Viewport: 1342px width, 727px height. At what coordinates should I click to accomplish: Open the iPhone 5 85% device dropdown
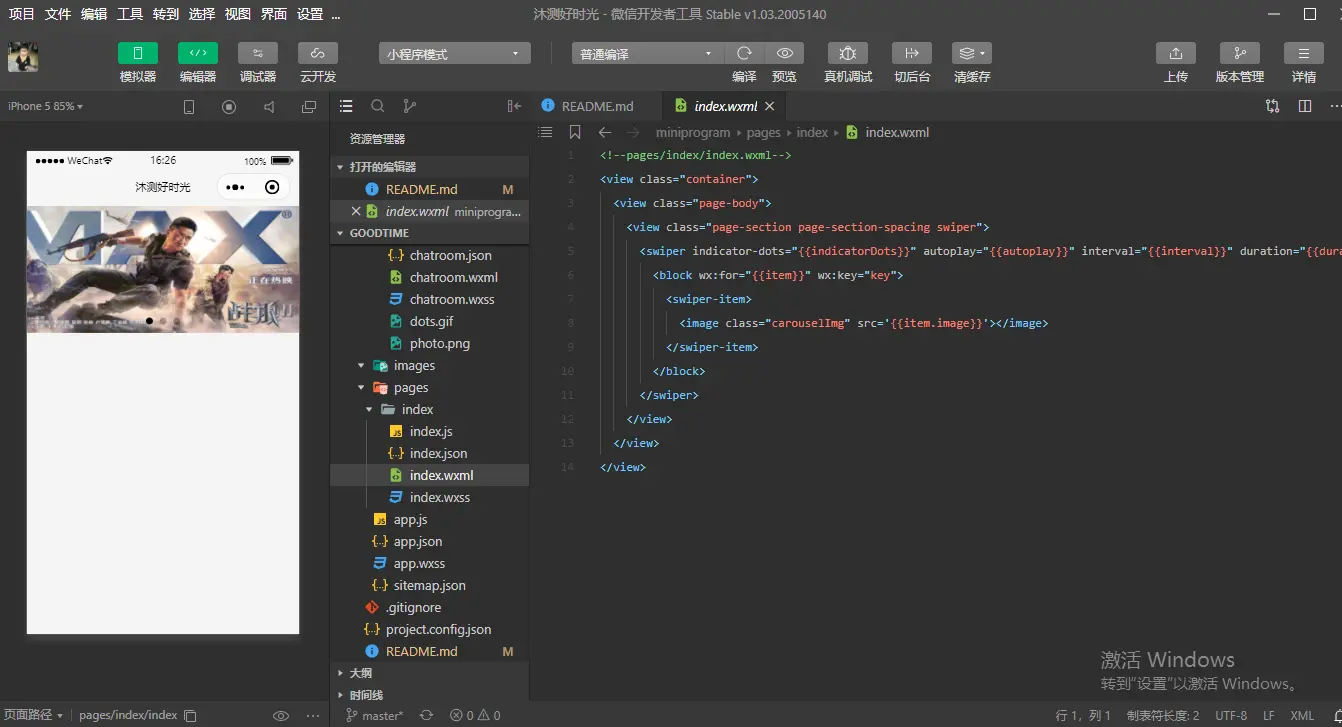(46, 106)
